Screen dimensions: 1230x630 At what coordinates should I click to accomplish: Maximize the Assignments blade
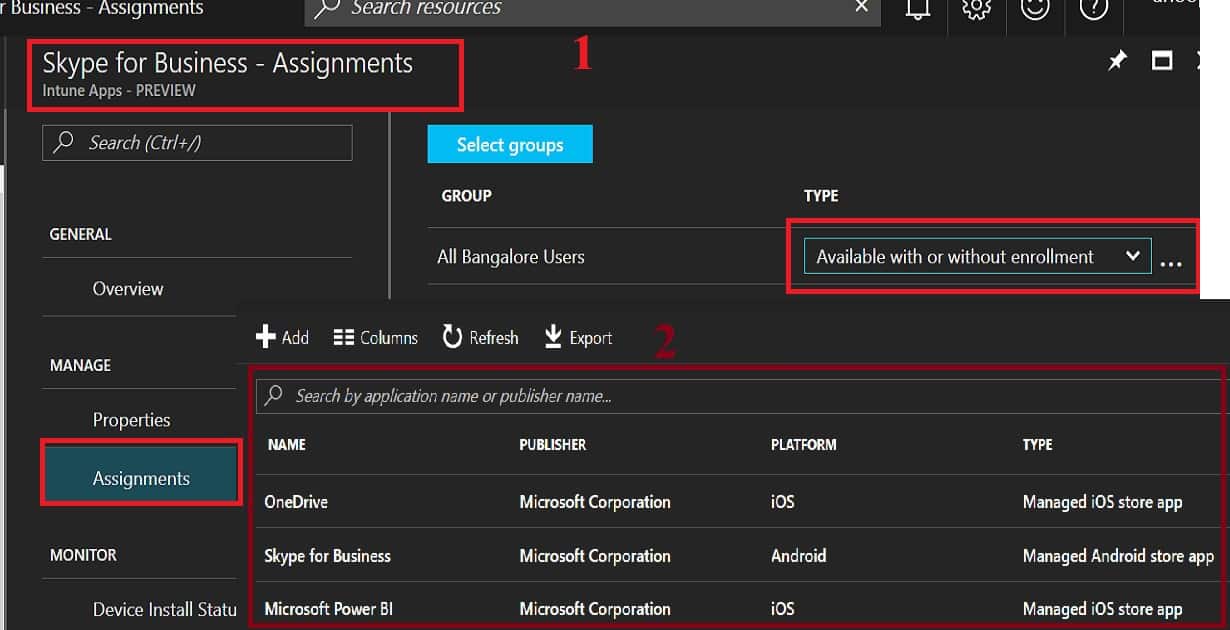(1162, 61)
